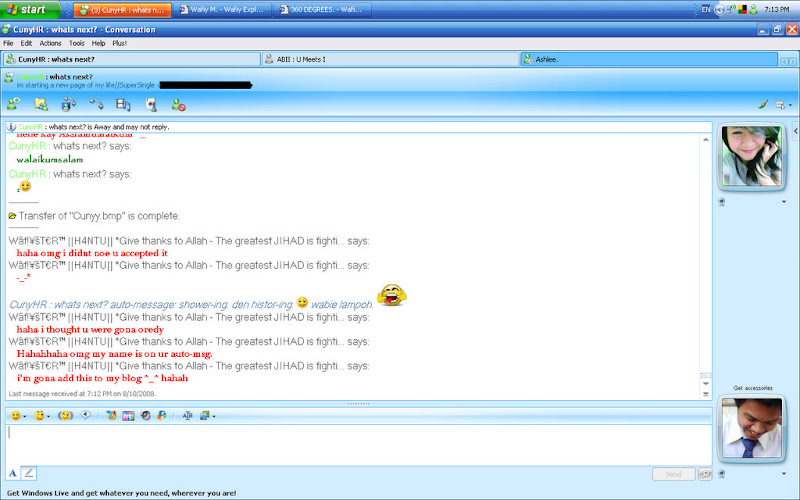Select the CunyHR : whats next? tab
Screen dimensions: 800x500
(132, 59)
